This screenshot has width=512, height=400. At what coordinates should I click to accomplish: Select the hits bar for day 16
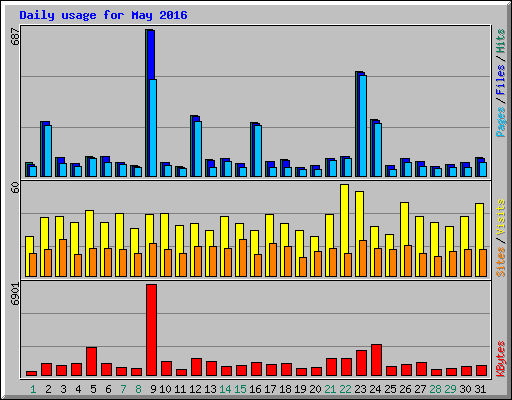point(252,149)
